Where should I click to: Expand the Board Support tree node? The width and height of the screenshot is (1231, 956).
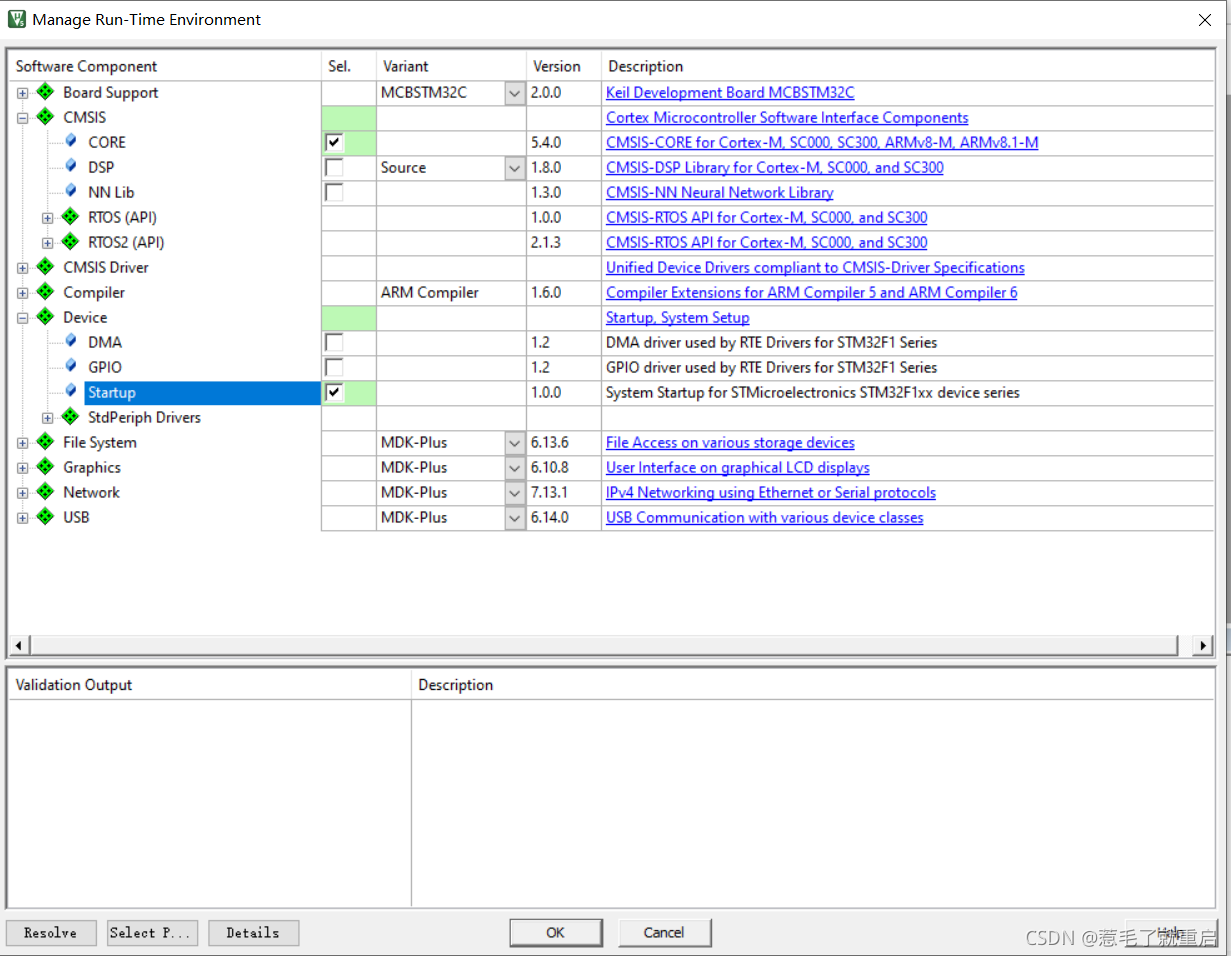[22, 93]
